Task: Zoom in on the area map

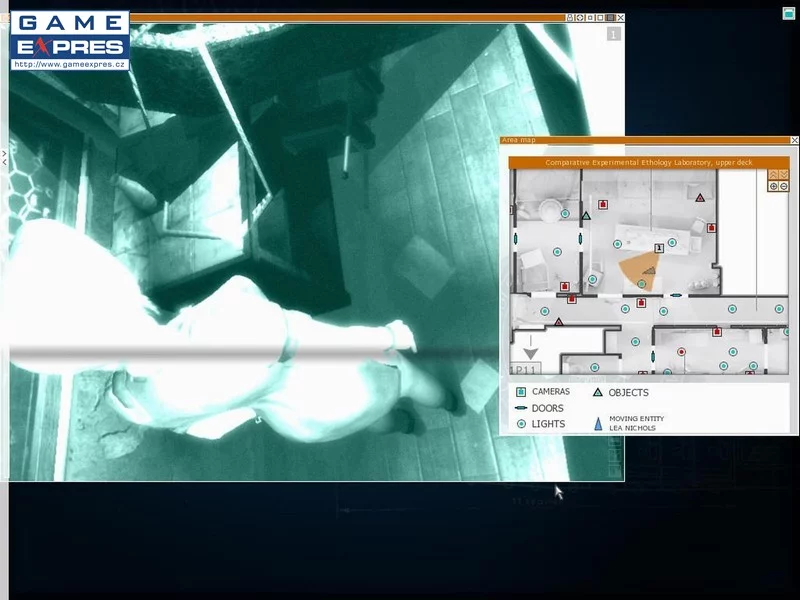Action: [x=772, y=187]
